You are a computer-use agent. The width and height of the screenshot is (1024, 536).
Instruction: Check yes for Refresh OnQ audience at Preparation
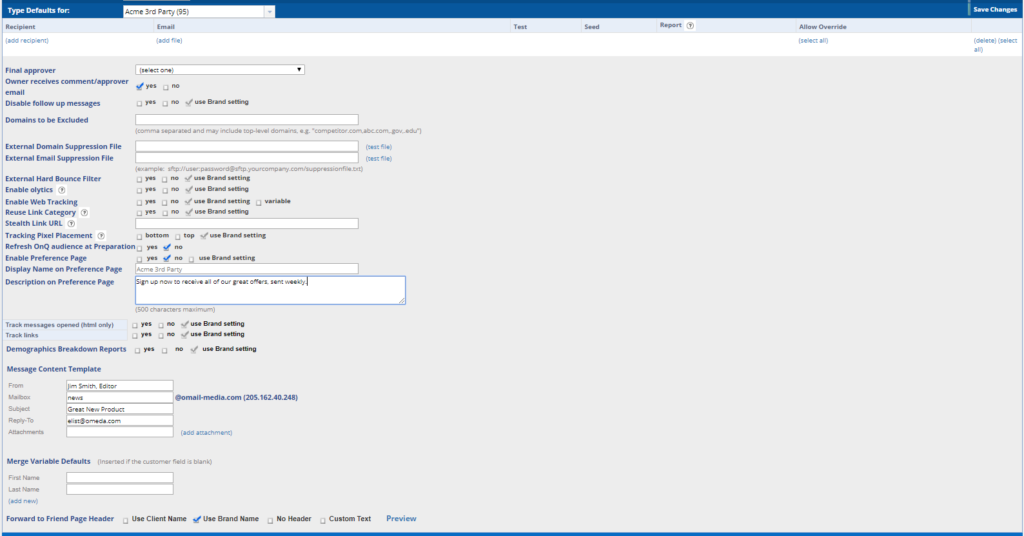(139, 248)
